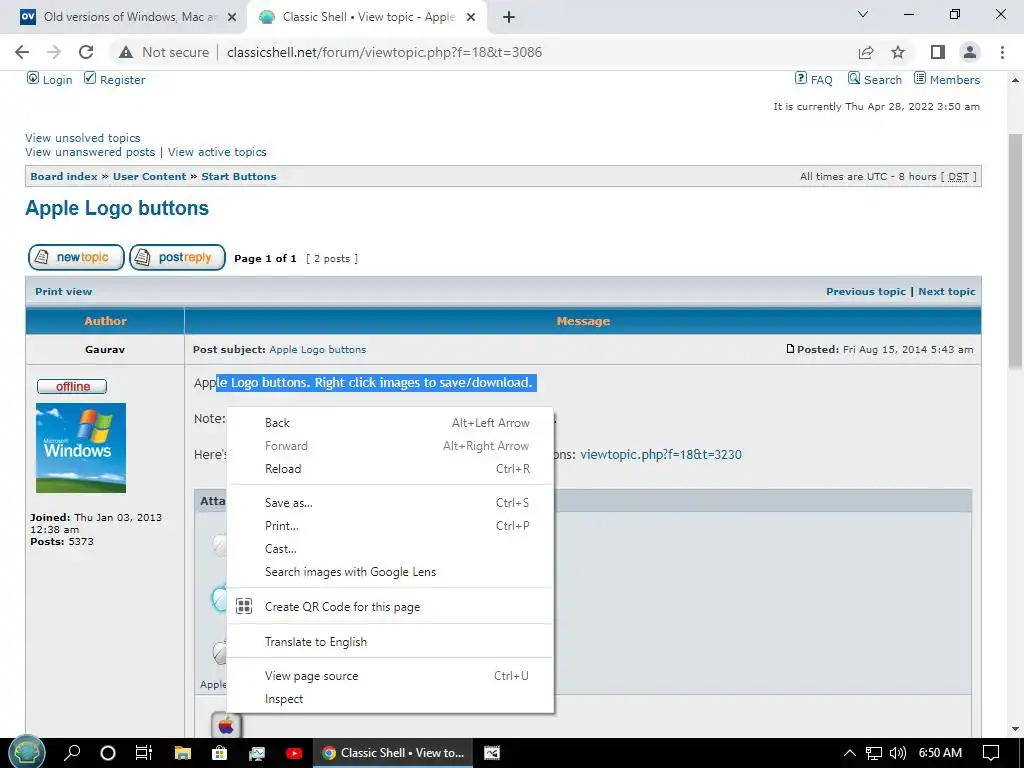Choose Cast... in the context menu
Viewport: 1024px width, 768px height.
point(391,549)
